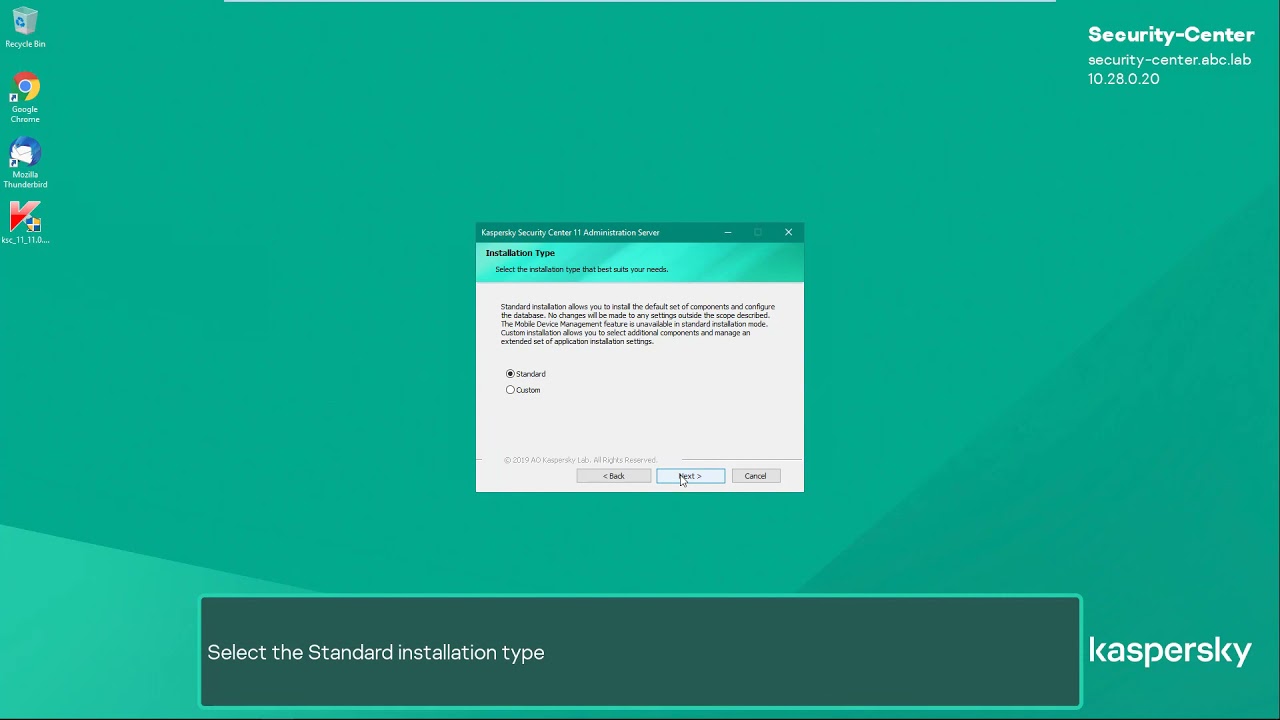Viewport: 1280px width, 720px height.
Task: Click the Security-Center host title text
Action: [1171, 35]
